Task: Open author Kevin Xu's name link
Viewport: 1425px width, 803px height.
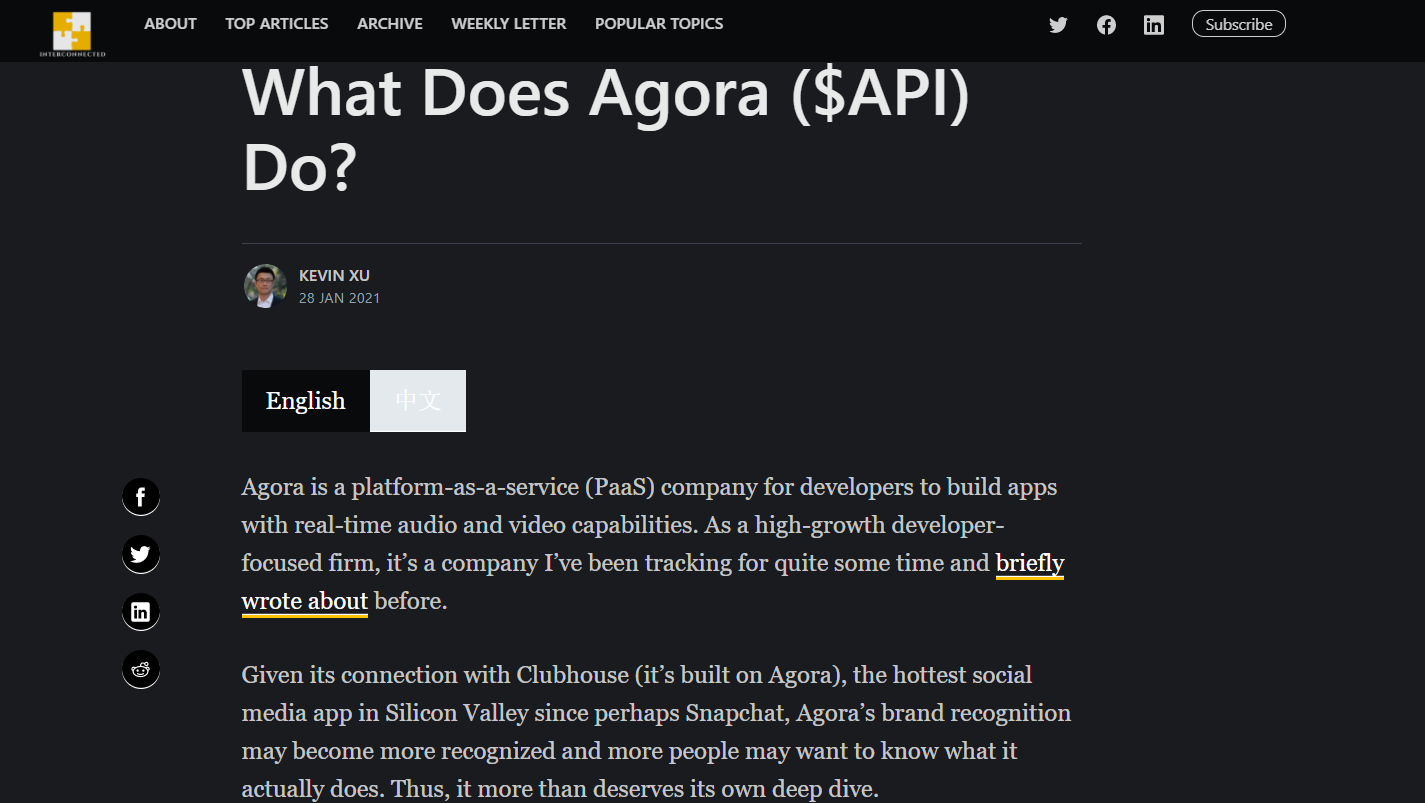Action: (x=334, y=276)
